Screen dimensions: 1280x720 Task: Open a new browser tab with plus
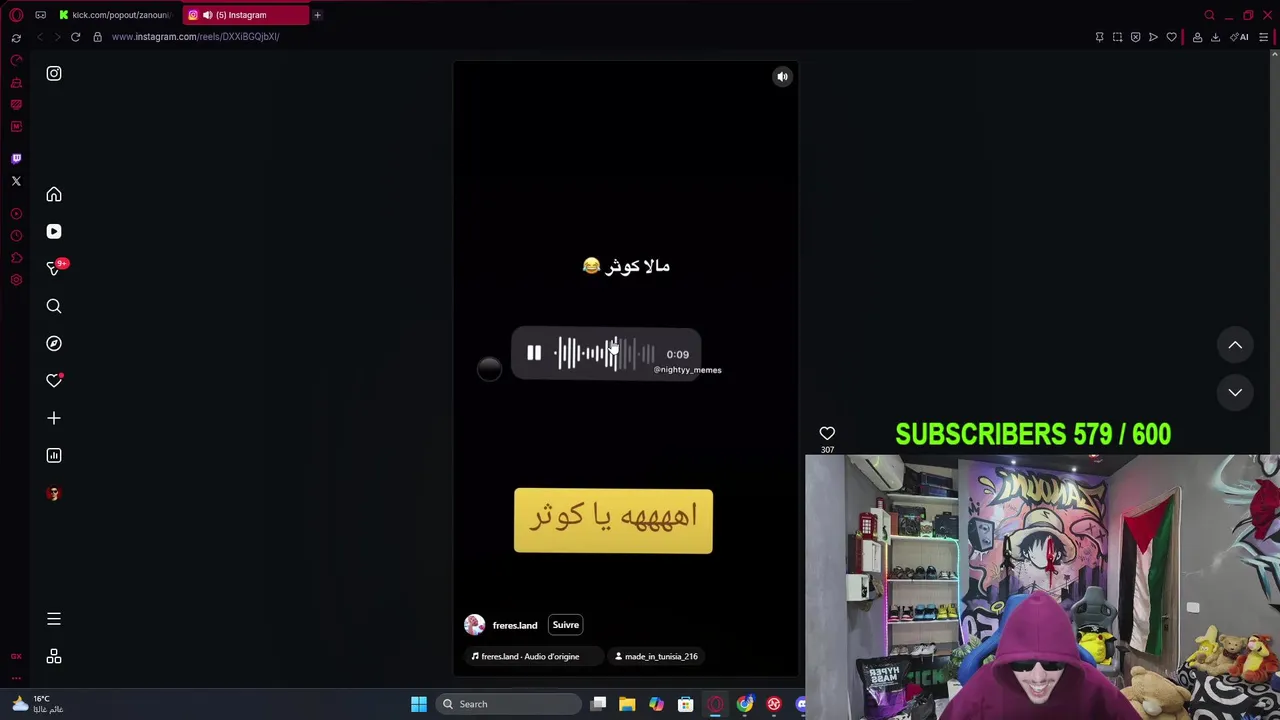[317, 15]
